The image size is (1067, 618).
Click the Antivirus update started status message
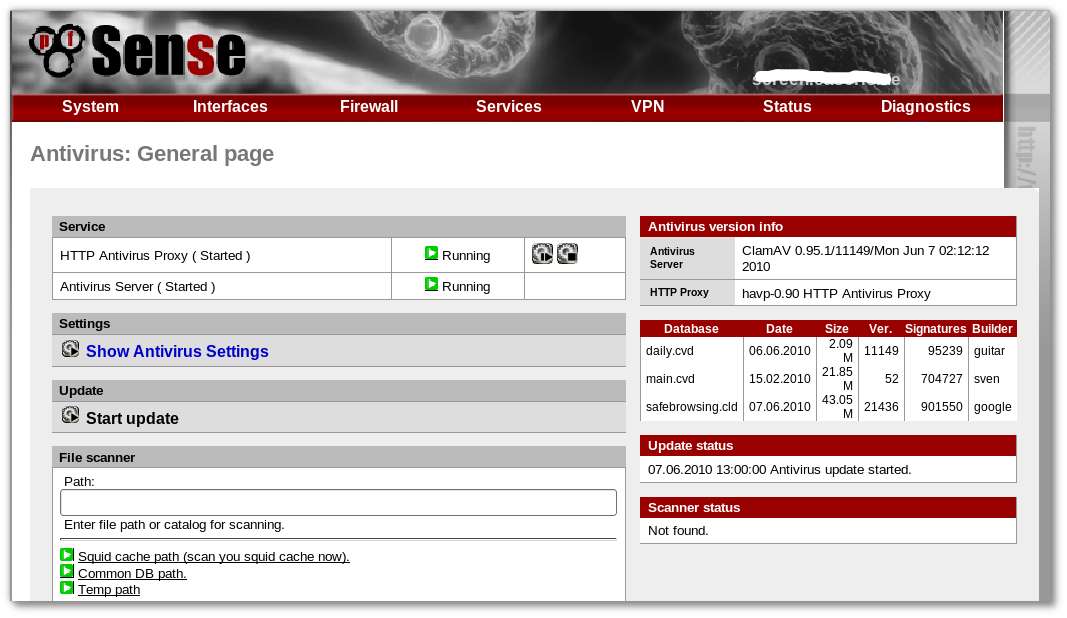tap(779, 470)
